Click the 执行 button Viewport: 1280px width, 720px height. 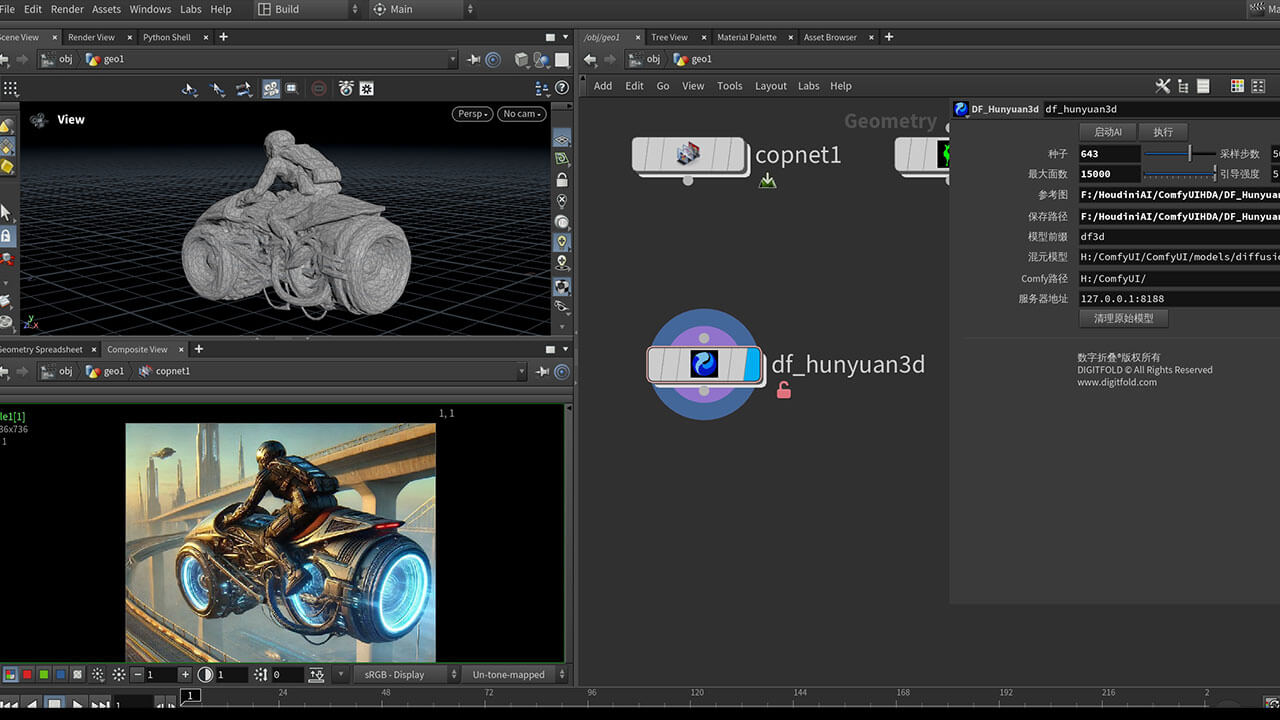(1163, 132)
